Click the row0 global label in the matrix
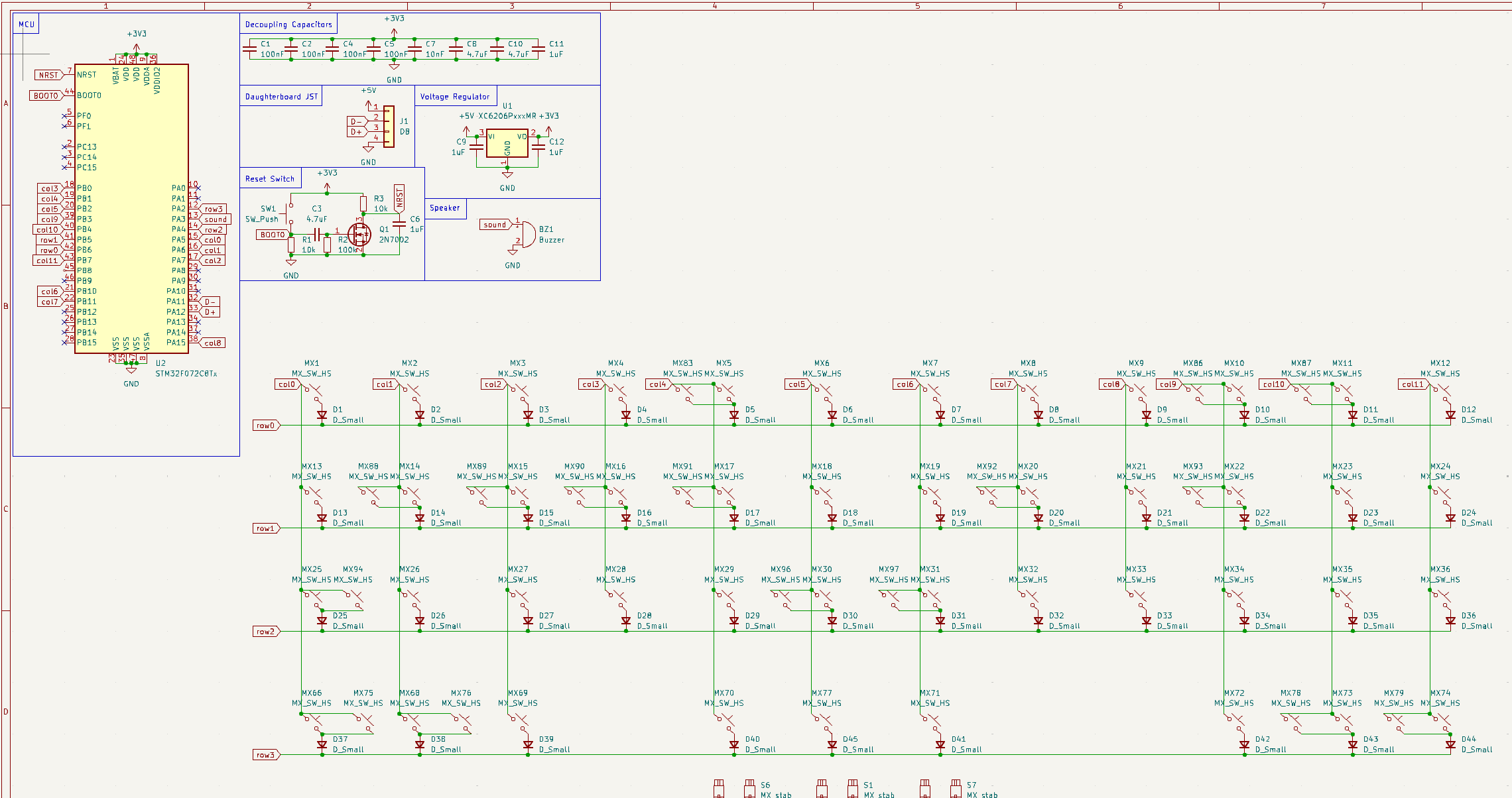The height and width of the screenshot is (798, 1512). 266,426
